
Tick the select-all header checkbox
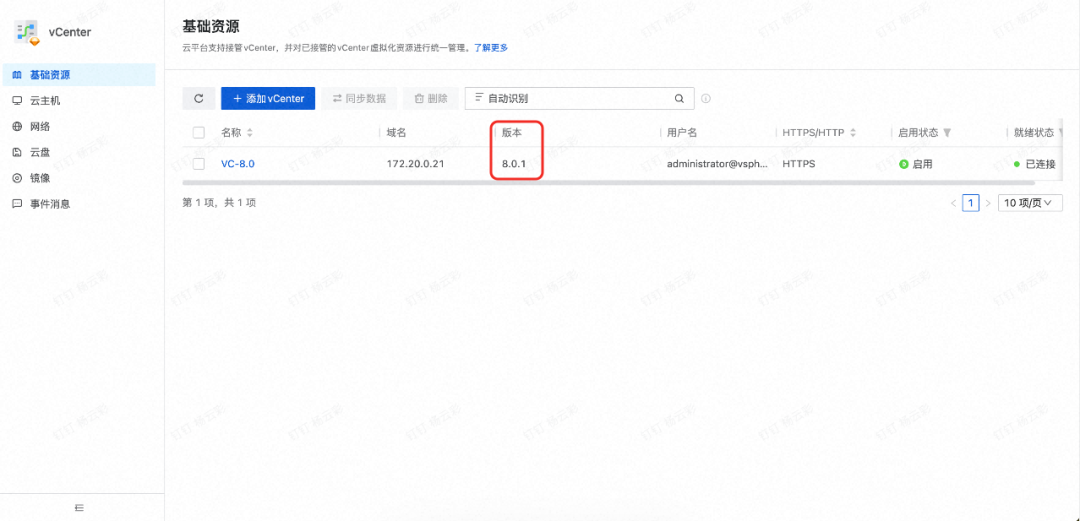pos(199,132)
